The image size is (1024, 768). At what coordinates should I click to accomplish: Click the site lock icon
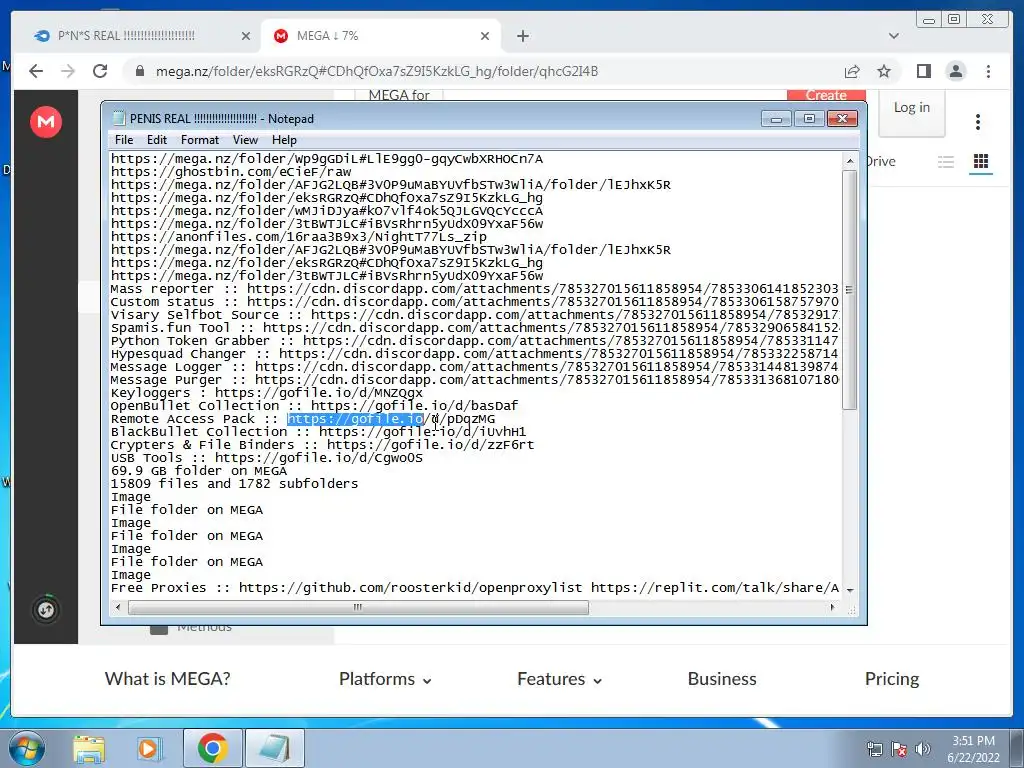[139, 71]
